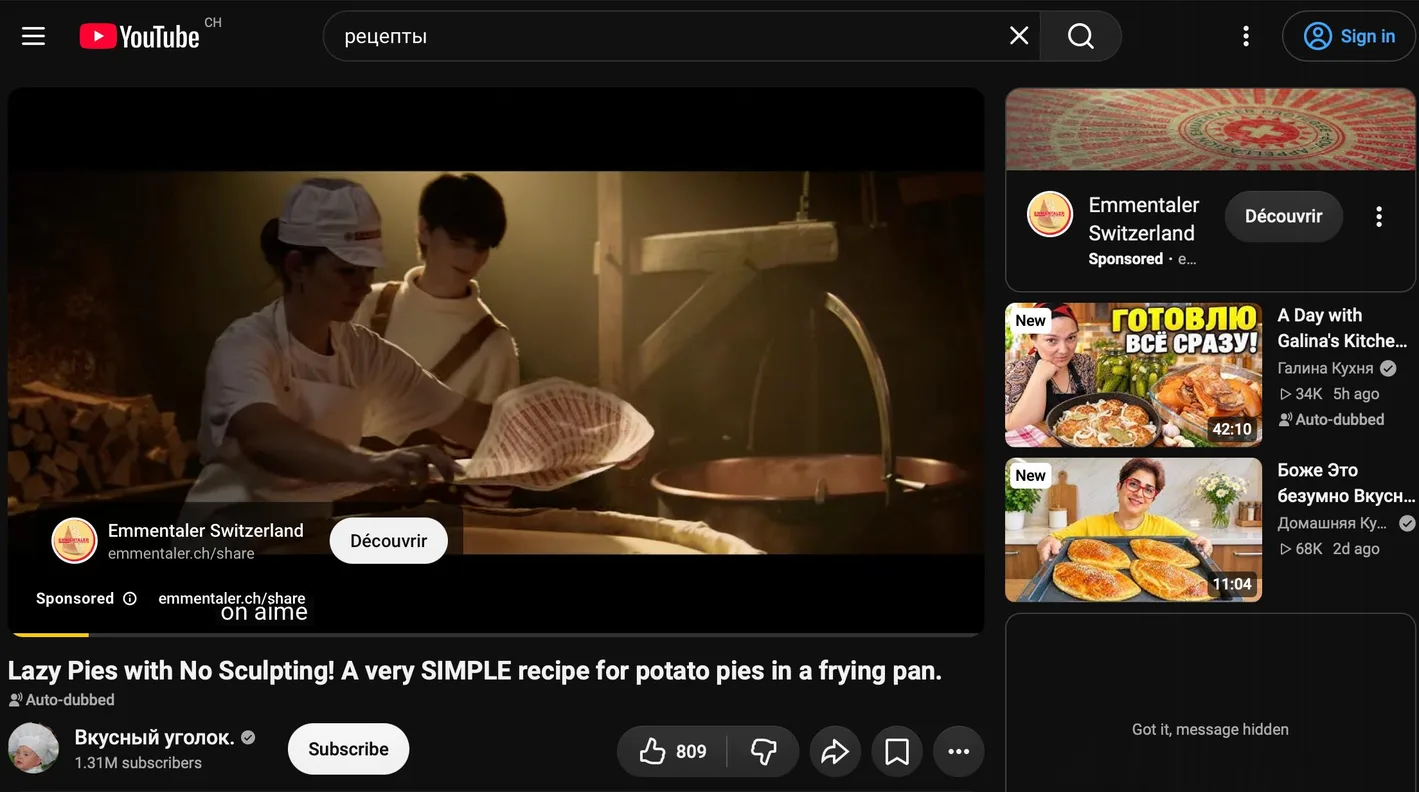Screen dimensions: 1419x792
Task: Save video with bookmark icon
Action: click(x=897, y=751)
